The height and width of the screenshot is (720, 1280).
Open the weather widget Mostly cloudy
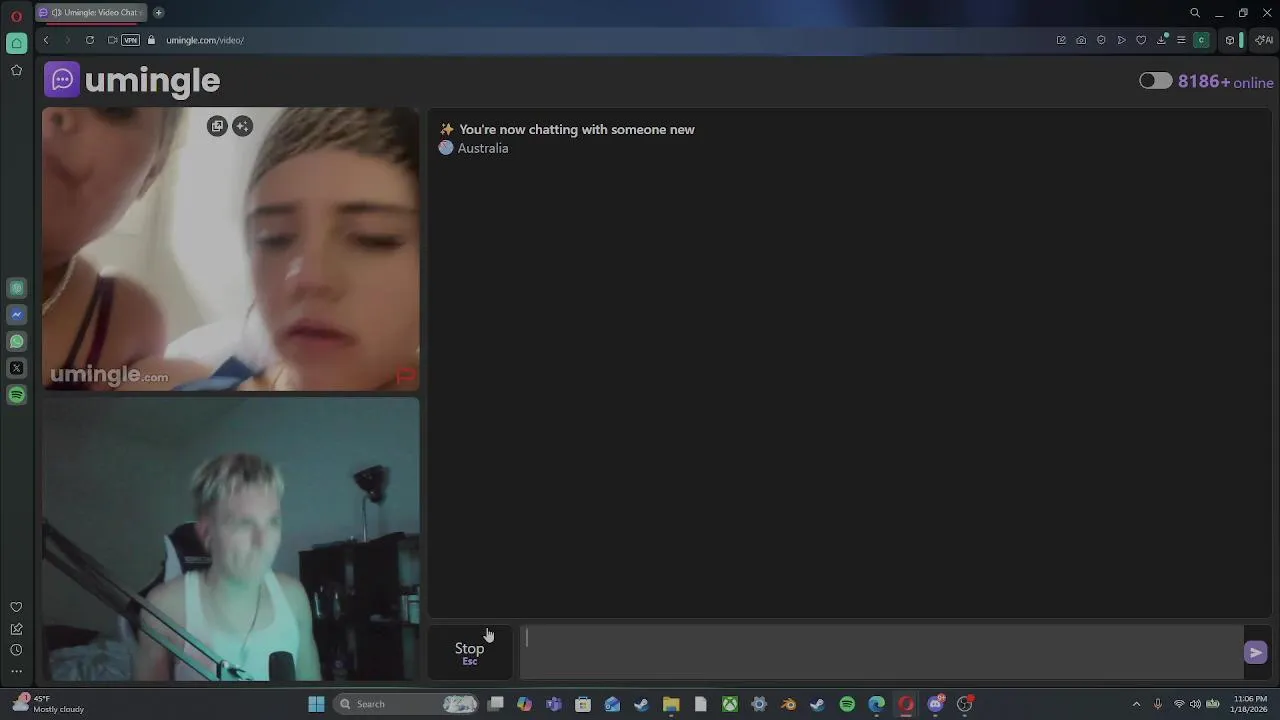pyautogui.click(x=48, y=704)
